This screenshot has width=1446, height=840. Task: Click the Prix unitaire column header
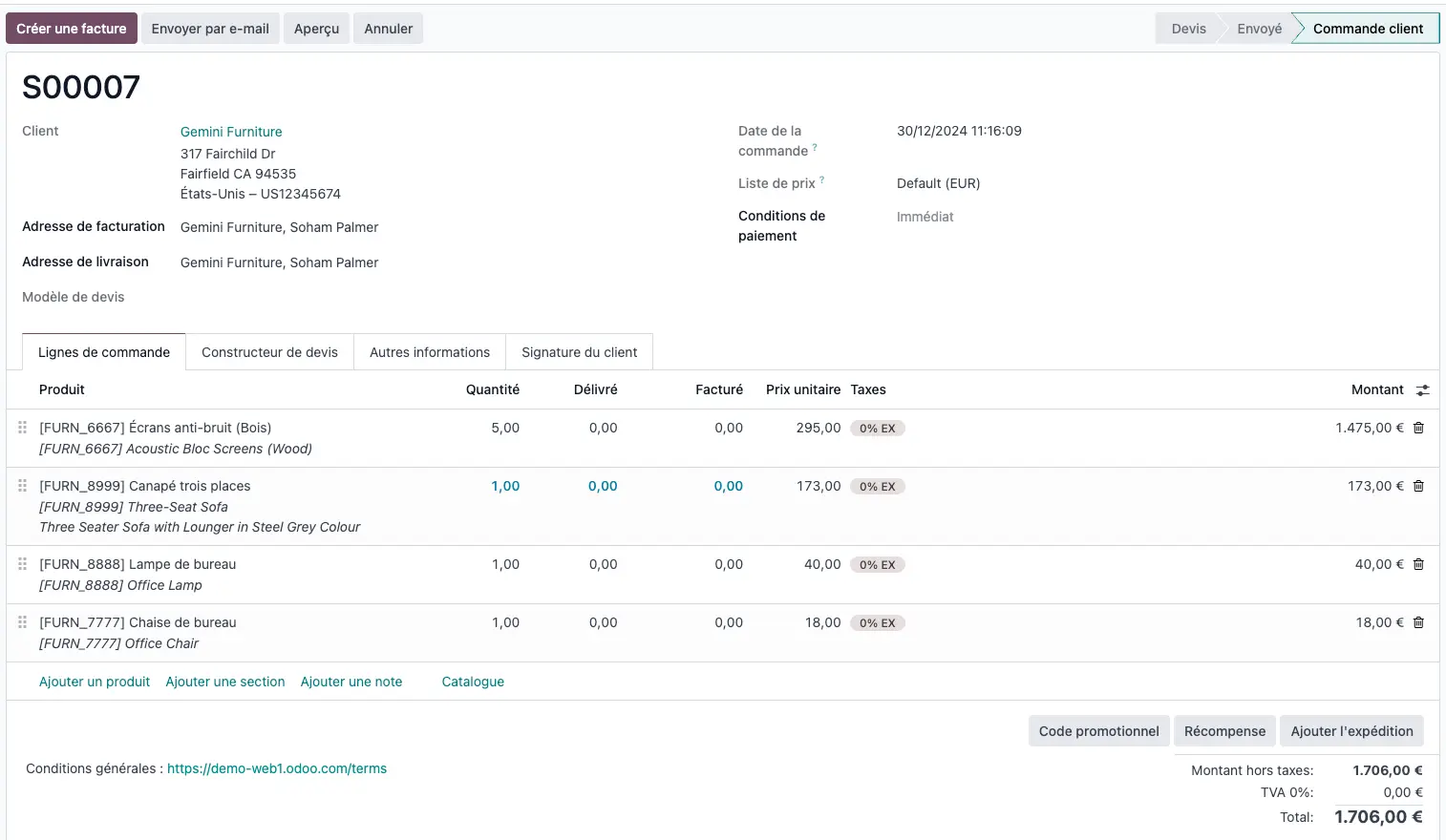point(803,389)
